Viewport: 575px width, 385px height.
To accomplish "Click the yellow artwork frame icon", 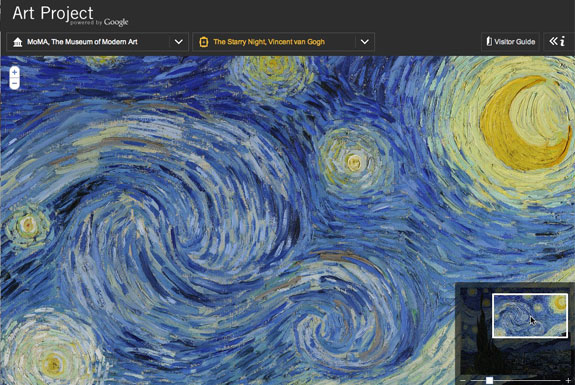I will click(204, 42).
